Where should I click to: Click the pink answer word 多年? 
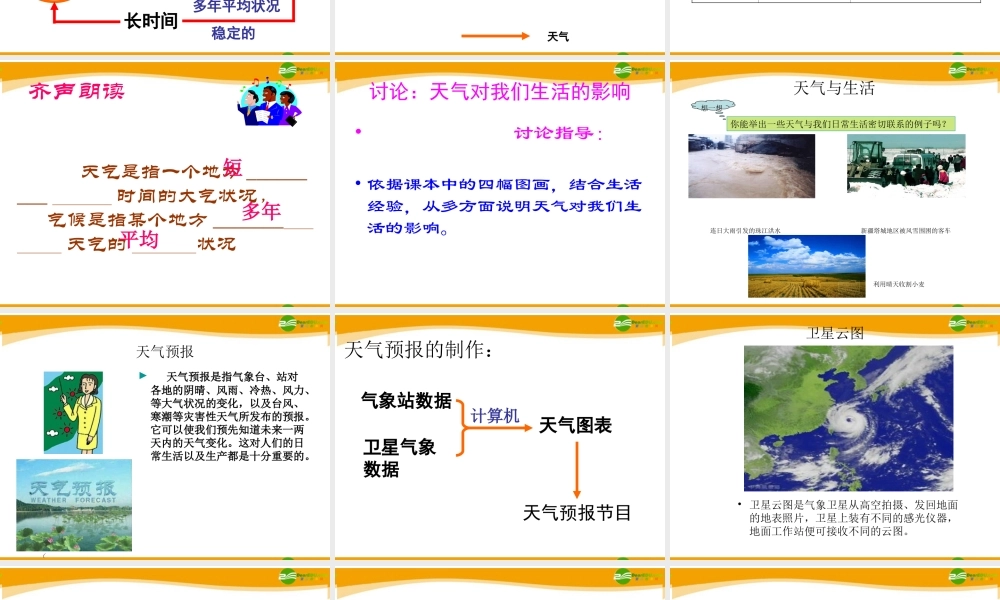261,211
